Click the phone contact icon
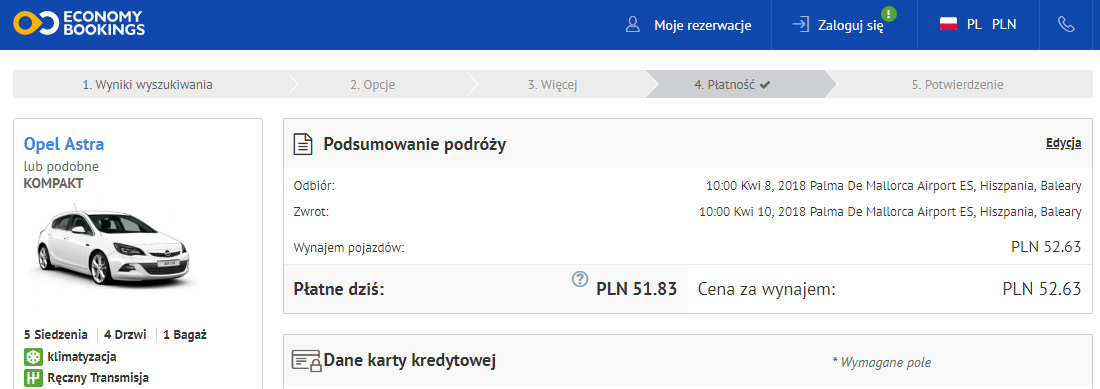The image size is (1100, 389). point(1066,25)
